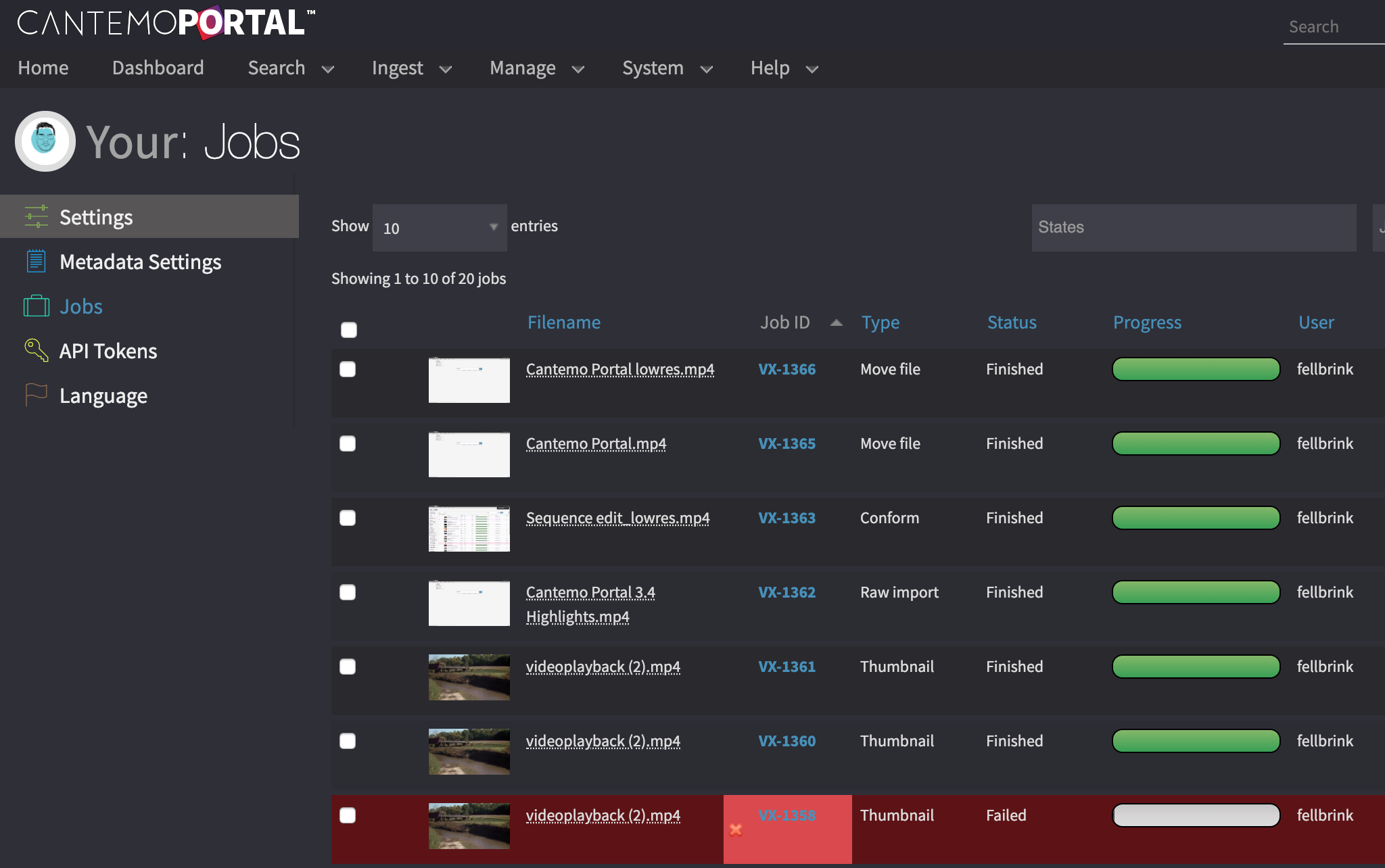The image size is (1385, 868).
Task: Open job VX-1360 link
Action: coord(787,741)
